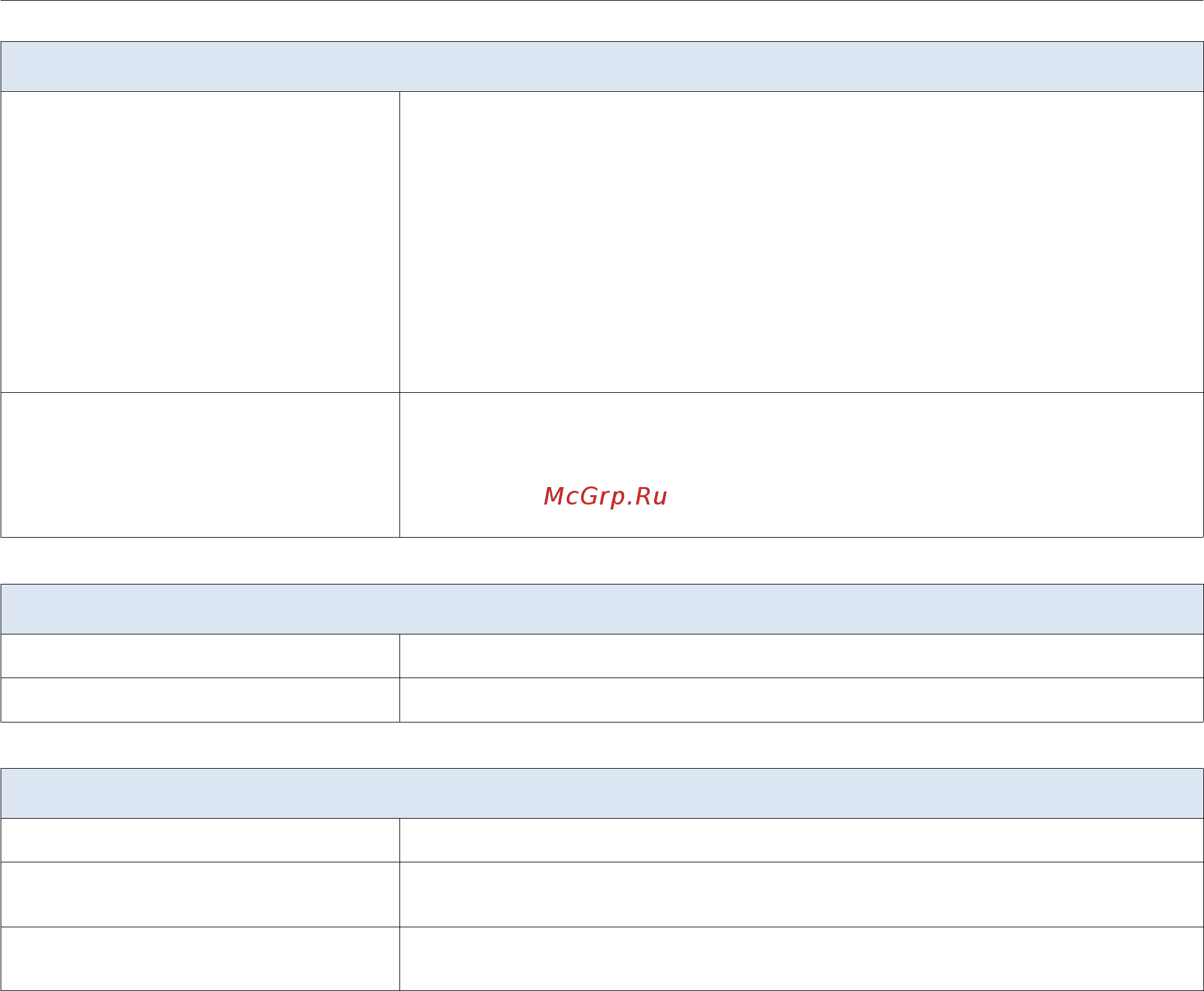Select second table's last-row right cell
The image size is (1204, 991).
point(801,700)
